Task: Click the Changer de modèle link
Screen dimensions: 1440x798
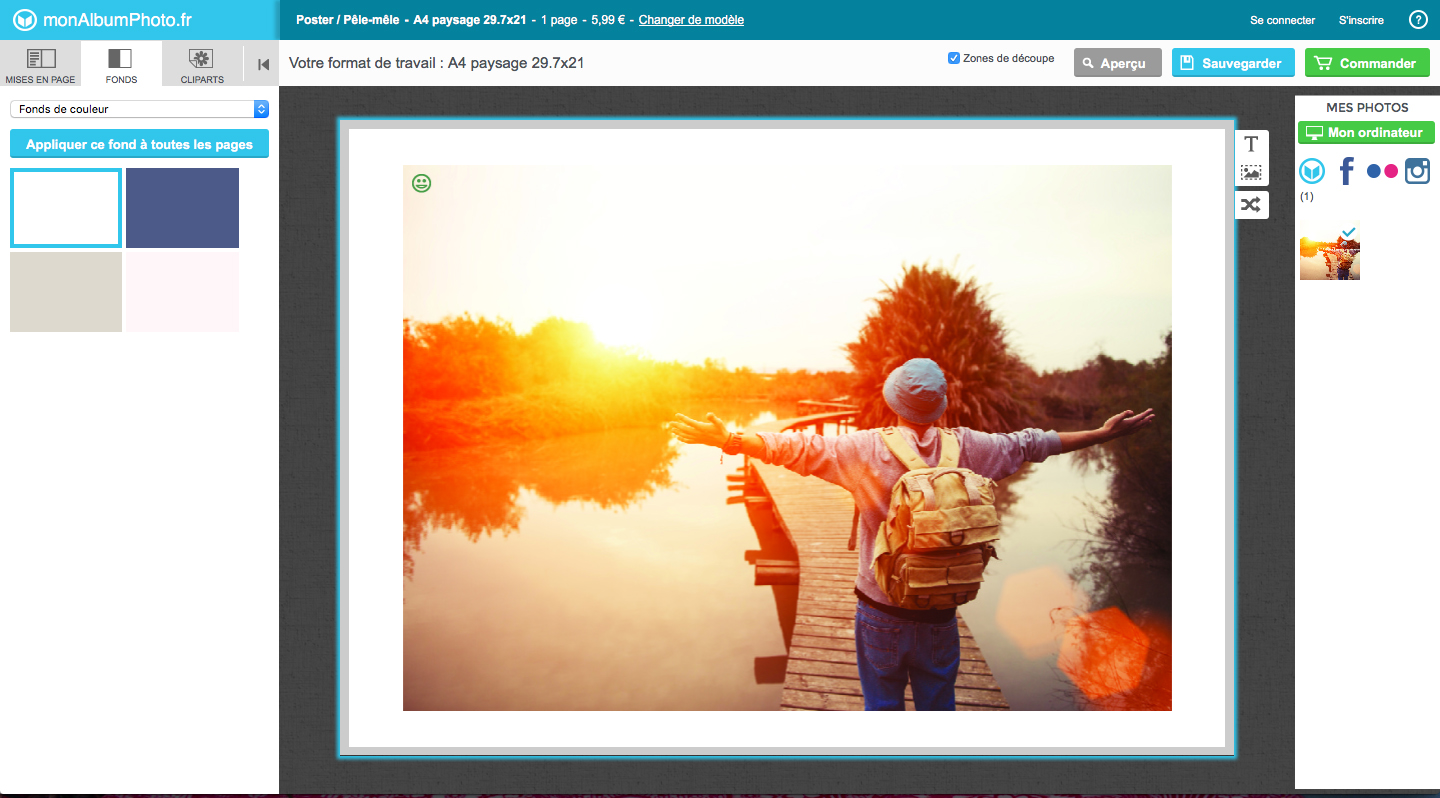Action: (x=691, y=20)
